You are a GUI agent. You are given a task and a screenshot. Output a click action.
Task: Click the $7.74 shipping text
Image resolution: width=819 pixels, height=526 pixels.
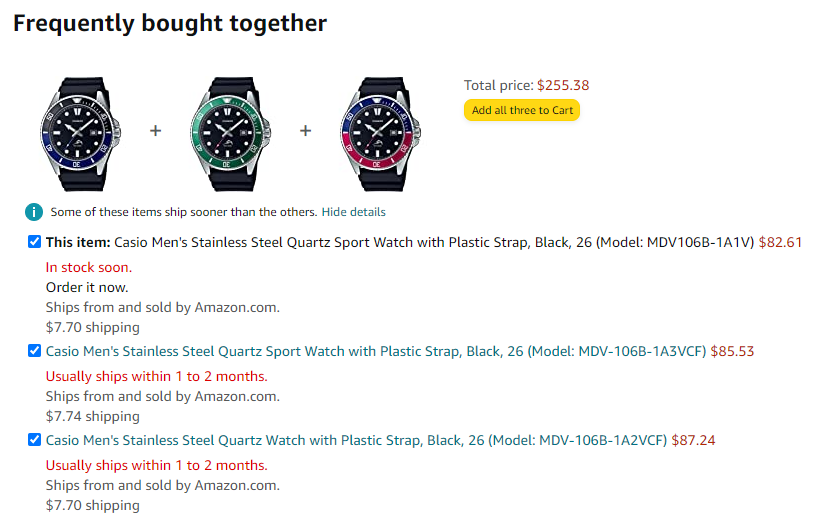93,416
